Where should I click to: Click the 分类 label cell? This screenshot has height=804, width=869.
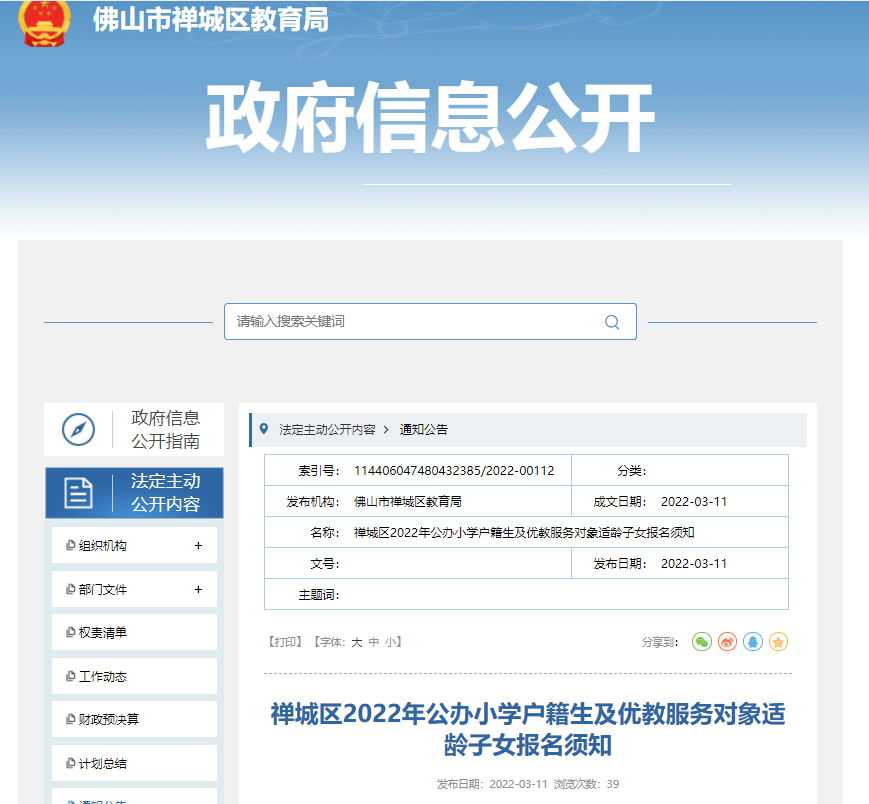(632, 470)
